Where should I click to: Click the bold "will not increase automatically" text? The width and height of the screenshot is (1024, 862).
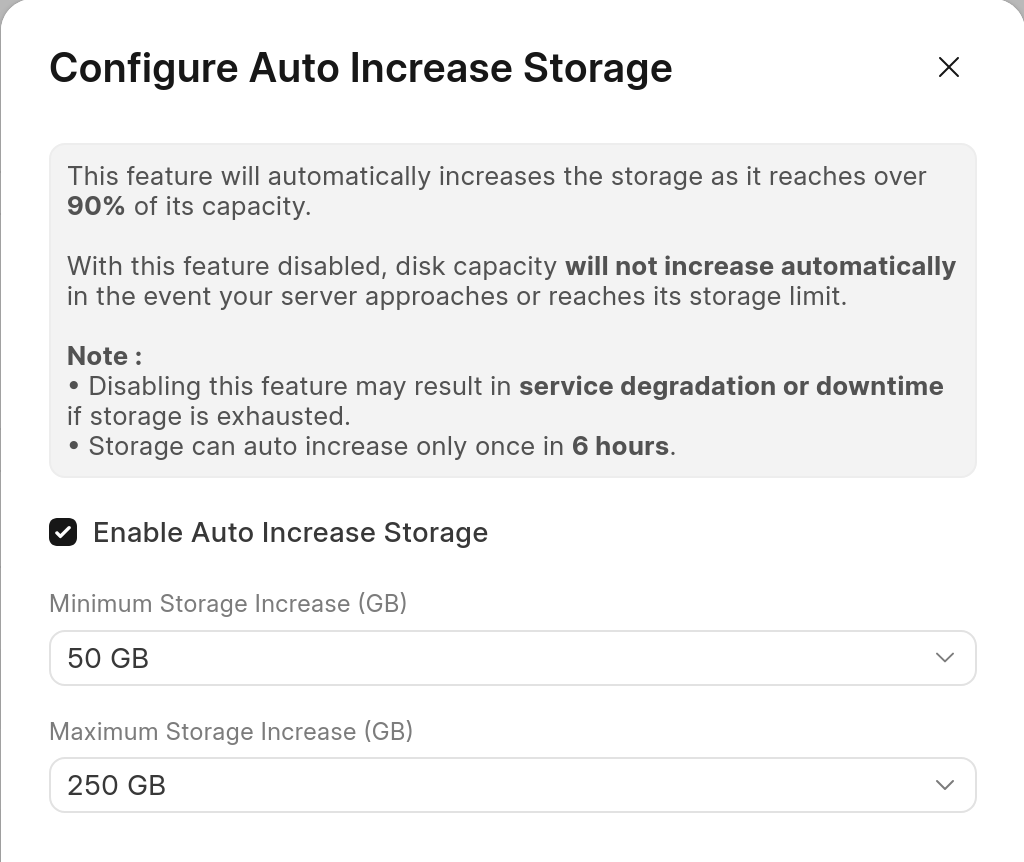(x=760, y=267)
